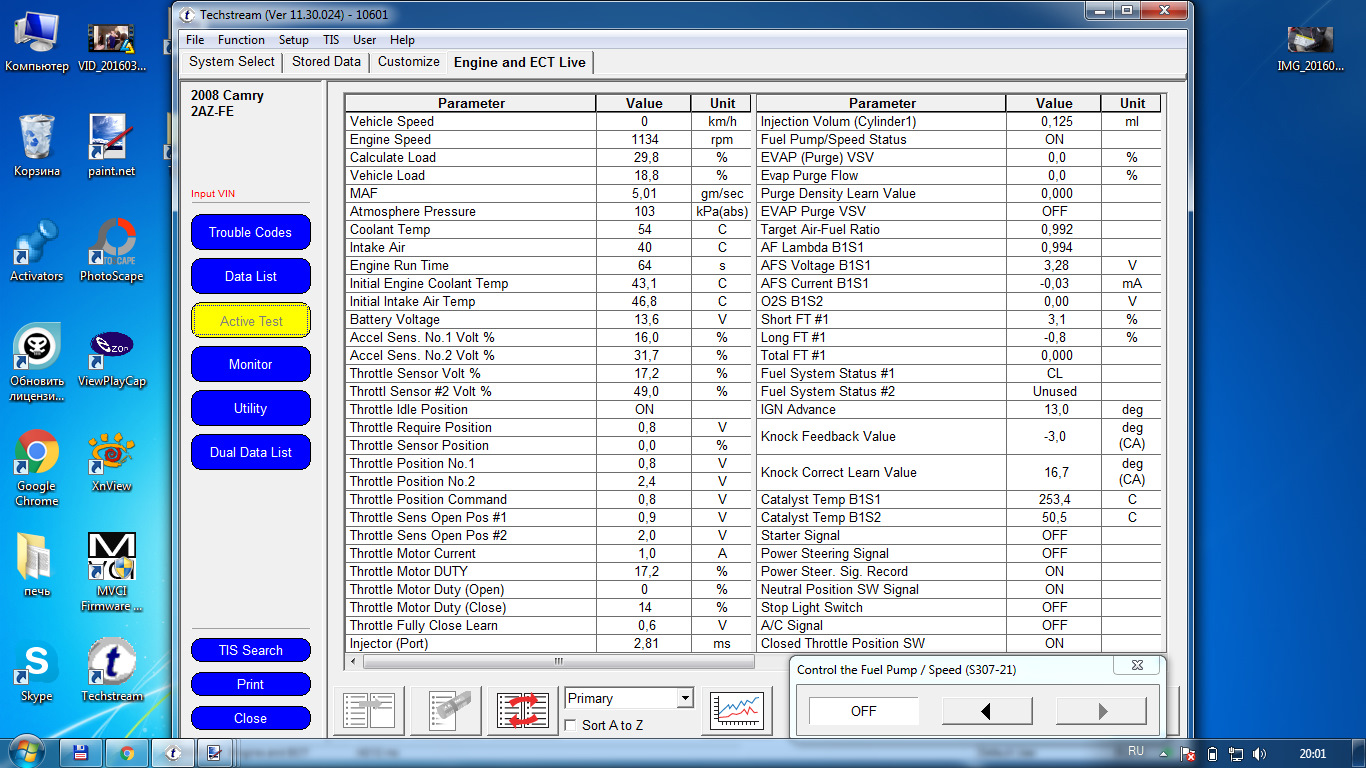1366x768 pixels.
Task: Open the печь folder on desktop
Action: click(37, 565)
